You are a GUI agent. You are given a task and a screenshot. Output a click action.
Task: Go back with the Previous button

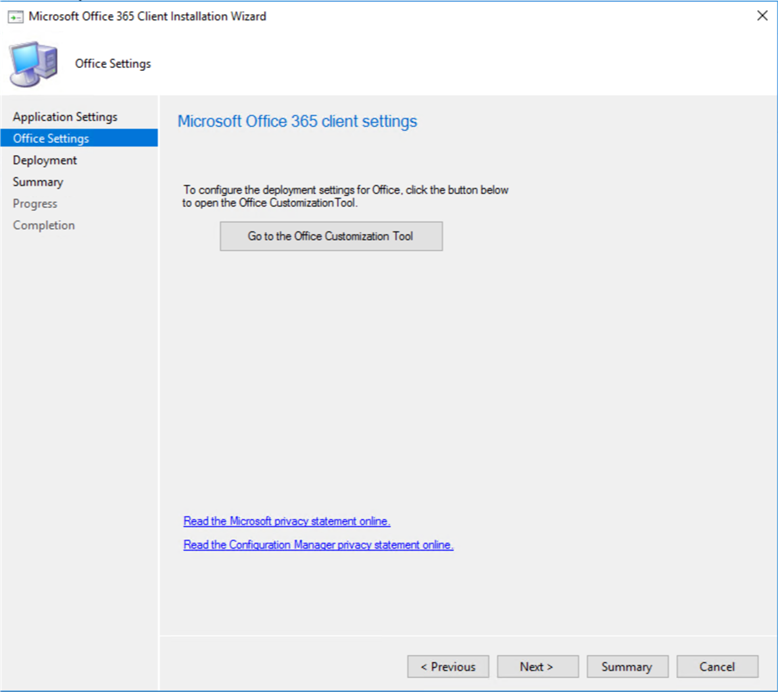pyautogui.click(x=448, y=667)
